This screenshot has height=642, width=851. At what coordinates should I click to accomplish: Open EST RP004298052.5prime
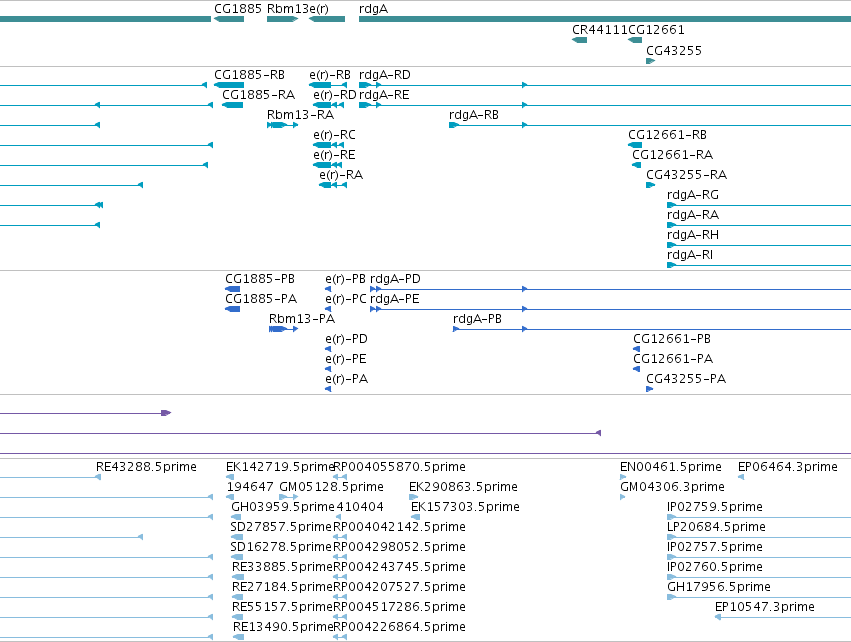point(399,547)
